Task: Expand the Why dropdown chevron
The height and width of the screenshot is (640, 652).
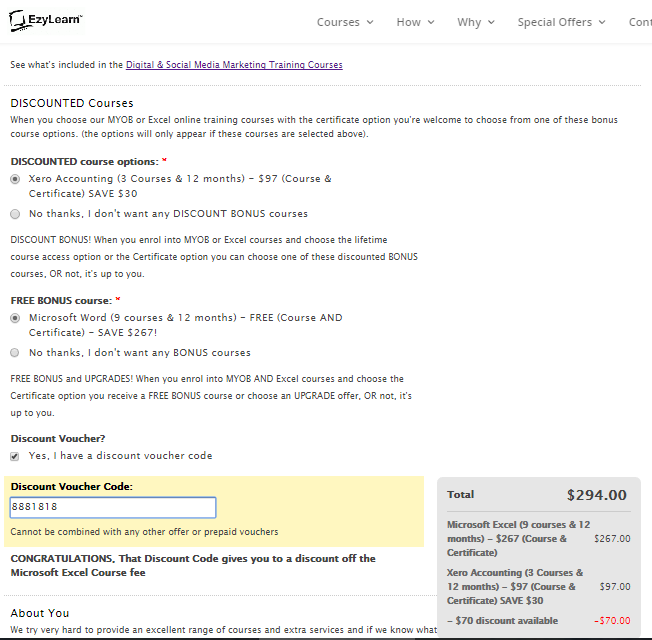Action: click(491, 22)
